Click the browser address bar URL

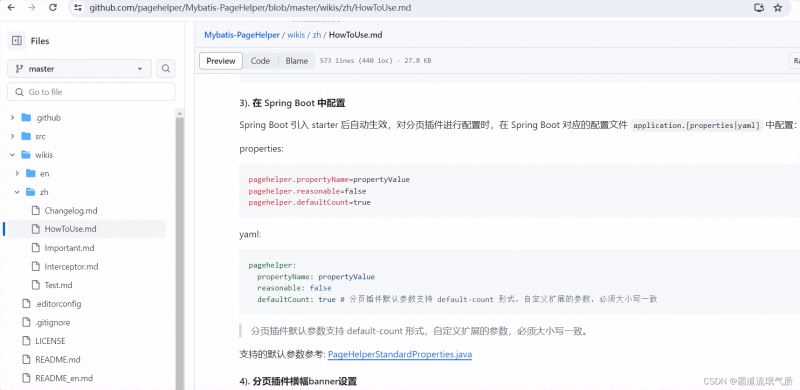250,8
